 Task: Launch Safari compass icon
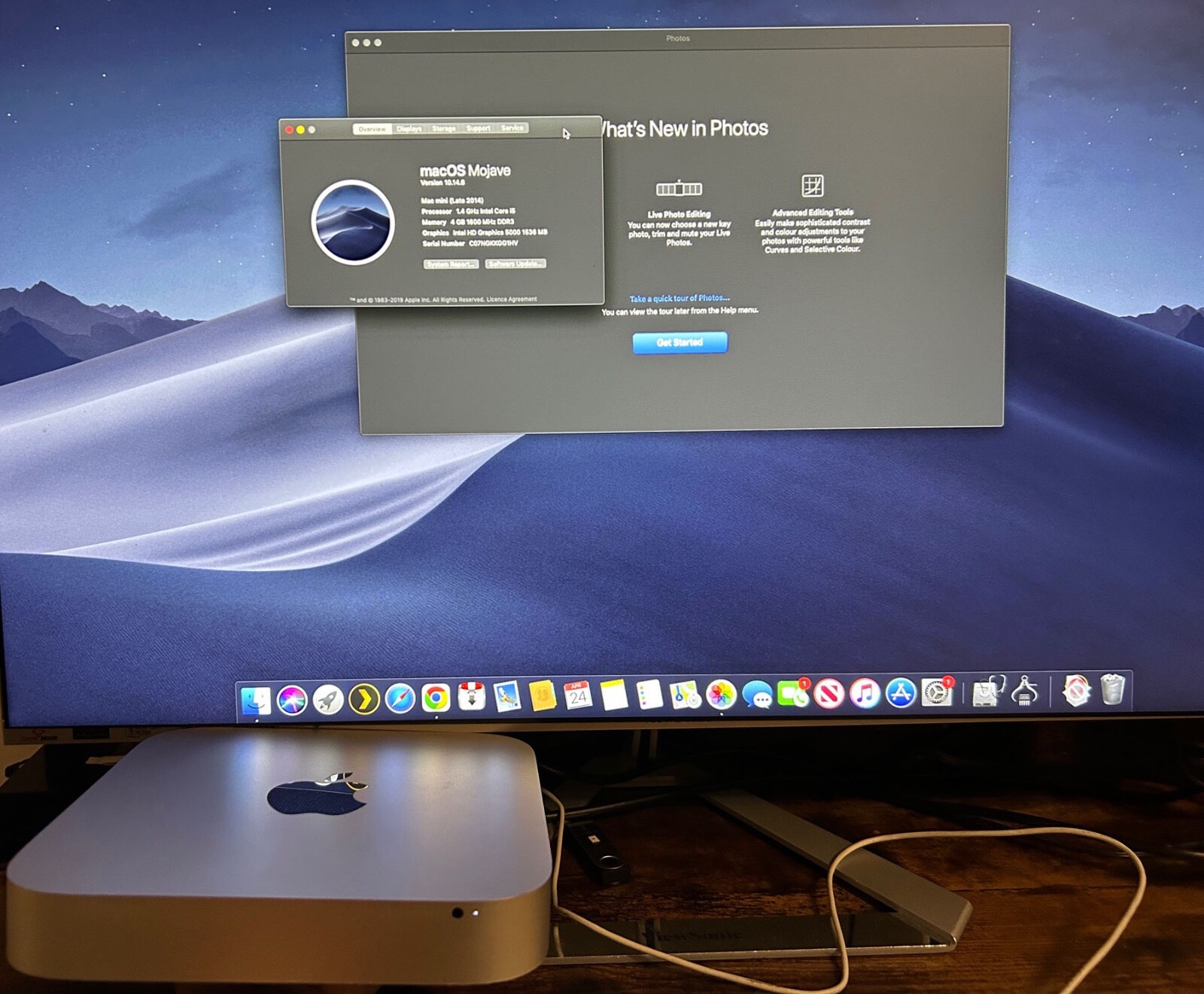tap(400, 699)
